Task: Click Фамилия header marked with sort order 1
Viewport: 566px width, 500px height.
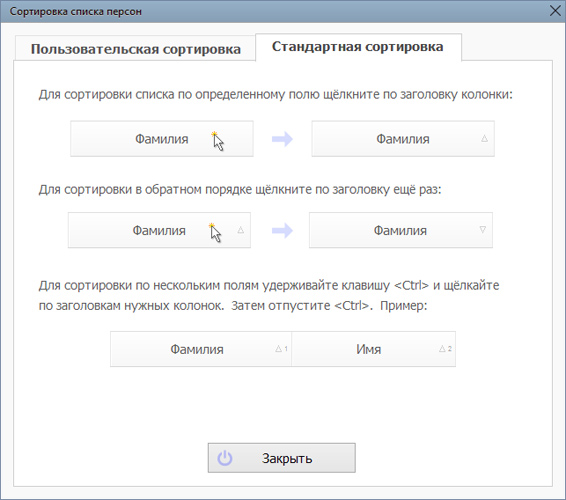Action: [x=201, y=349]
